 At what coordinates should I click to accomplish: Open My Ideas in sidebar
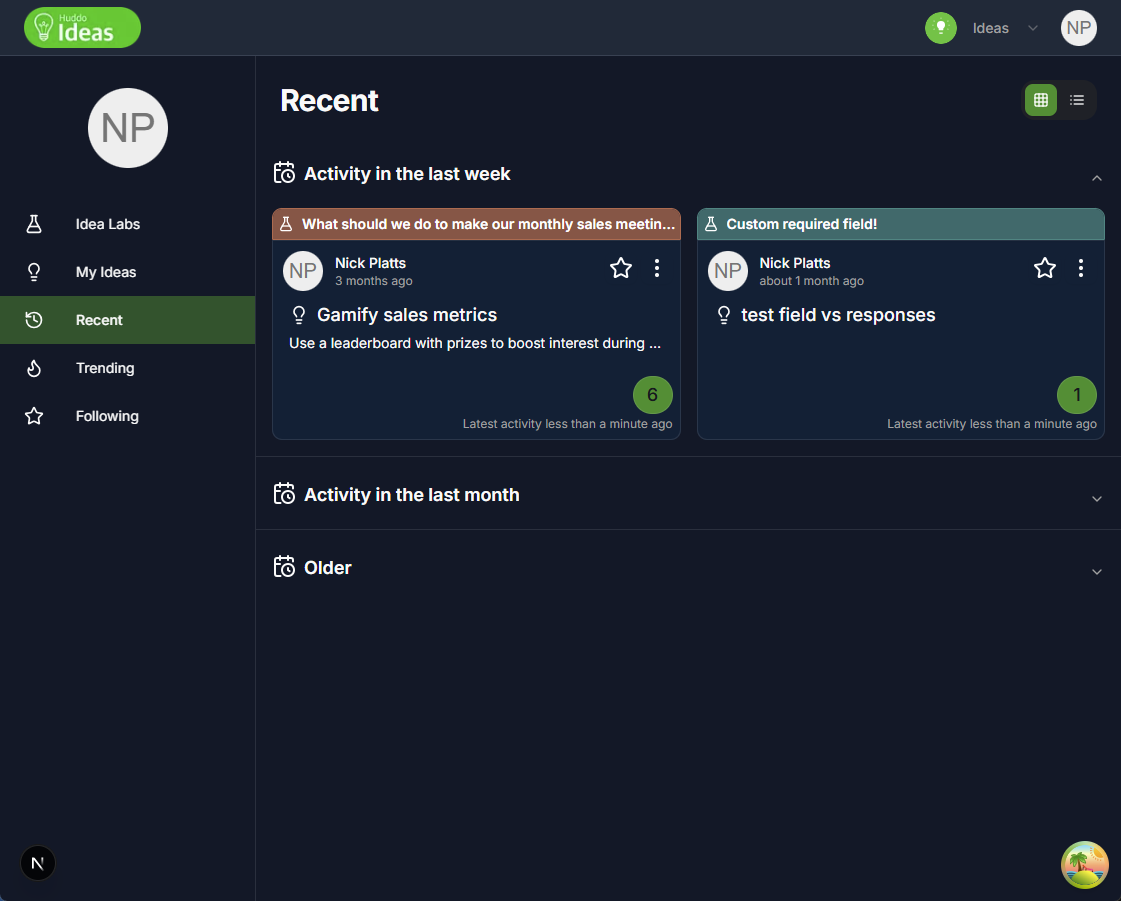[x=127, y=272]
